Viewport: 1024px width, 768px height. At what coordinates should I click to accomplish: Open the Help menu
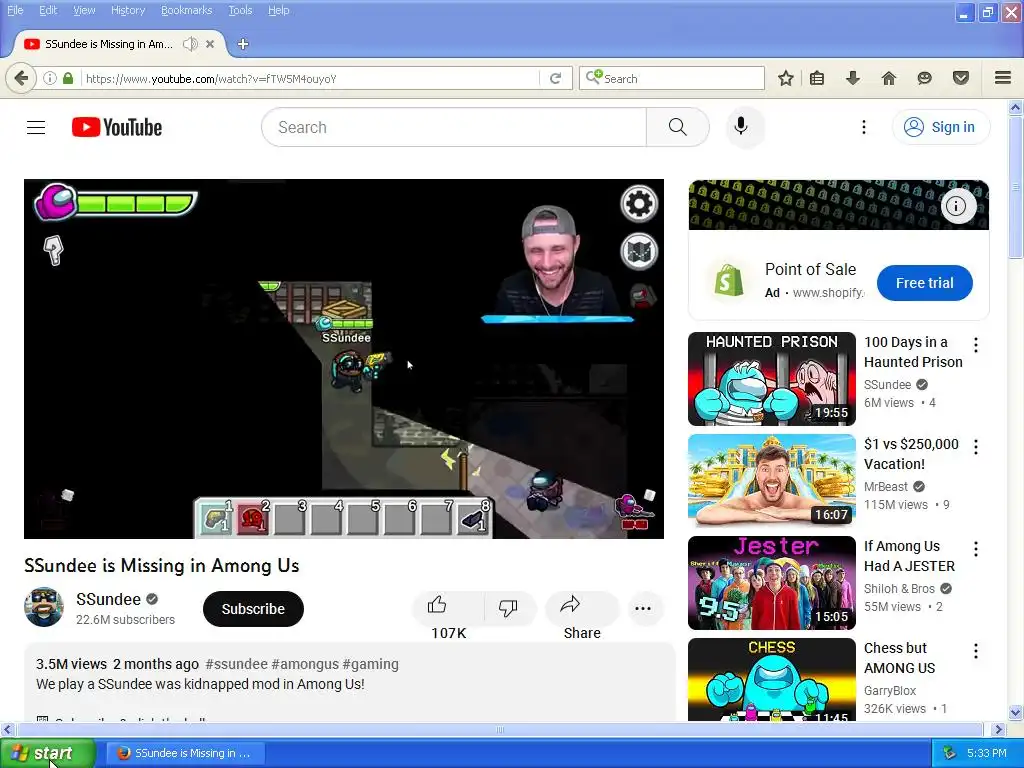(278, 10)
